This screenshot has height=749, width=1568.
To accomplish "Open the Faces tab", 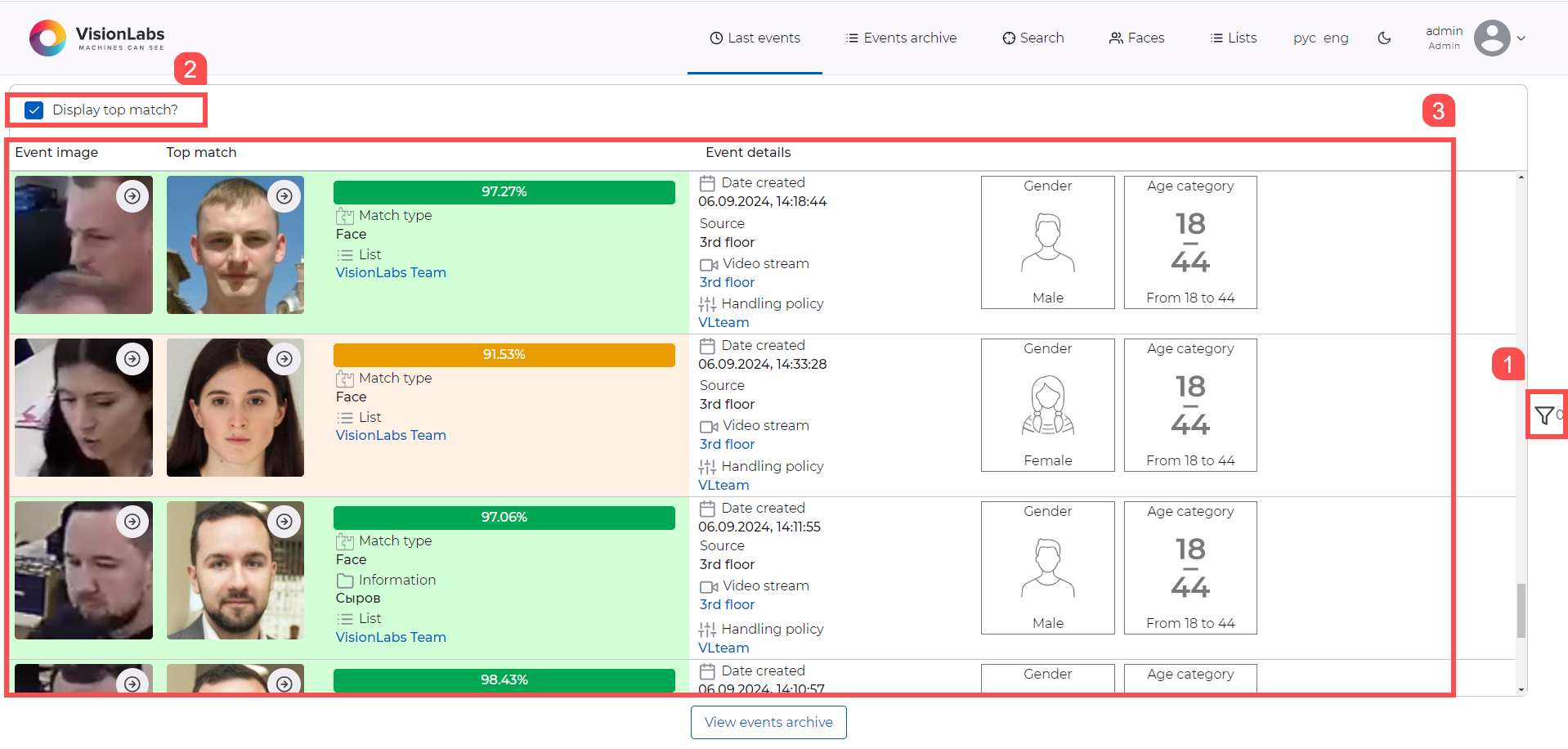I will [1136, 38].
